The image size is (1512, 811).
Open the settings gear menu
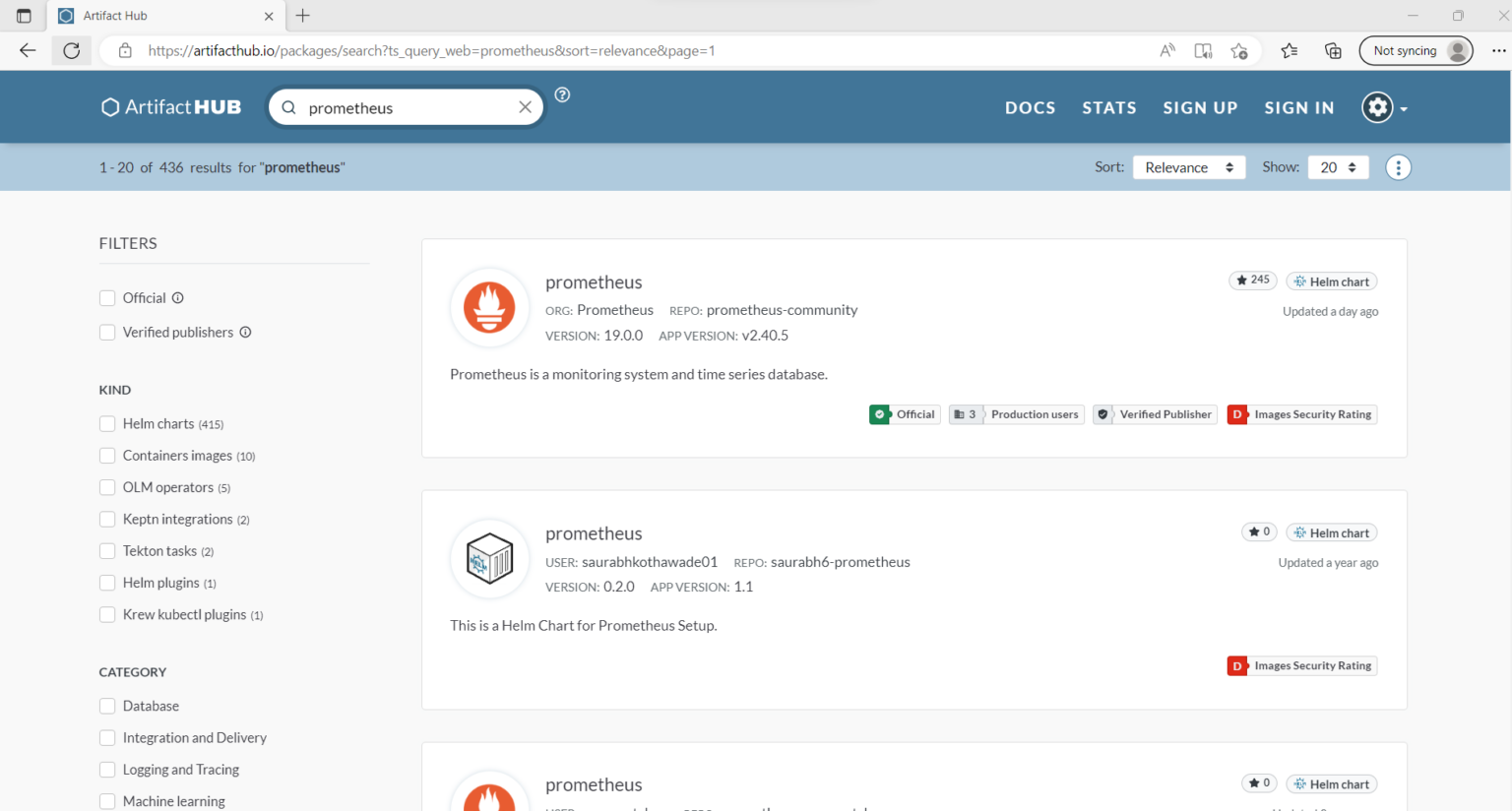click(x=1377, y=107)
